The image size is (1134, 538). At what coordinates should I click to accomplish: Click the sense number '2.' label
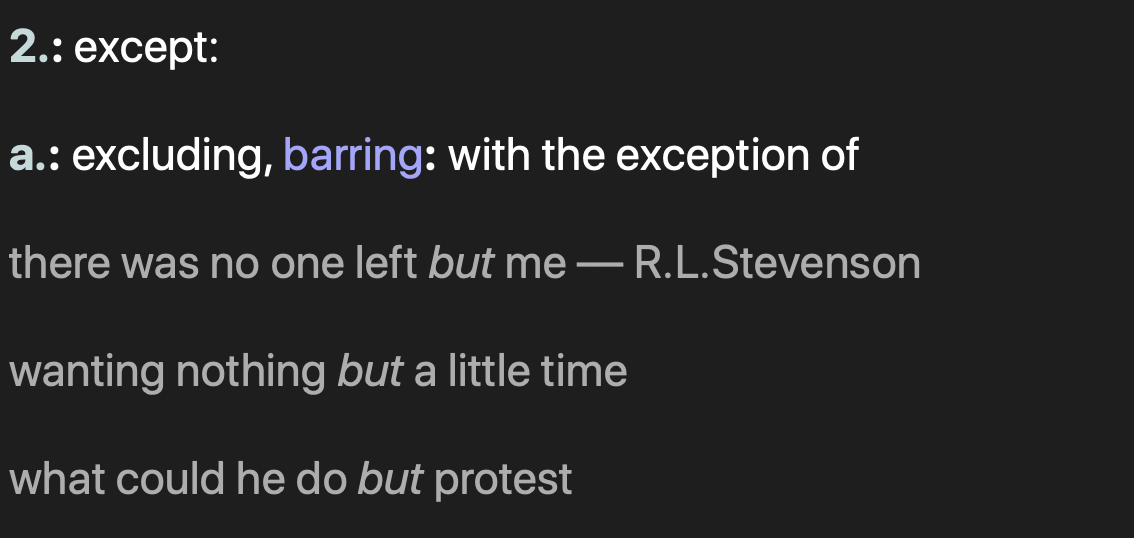[29, 48]
